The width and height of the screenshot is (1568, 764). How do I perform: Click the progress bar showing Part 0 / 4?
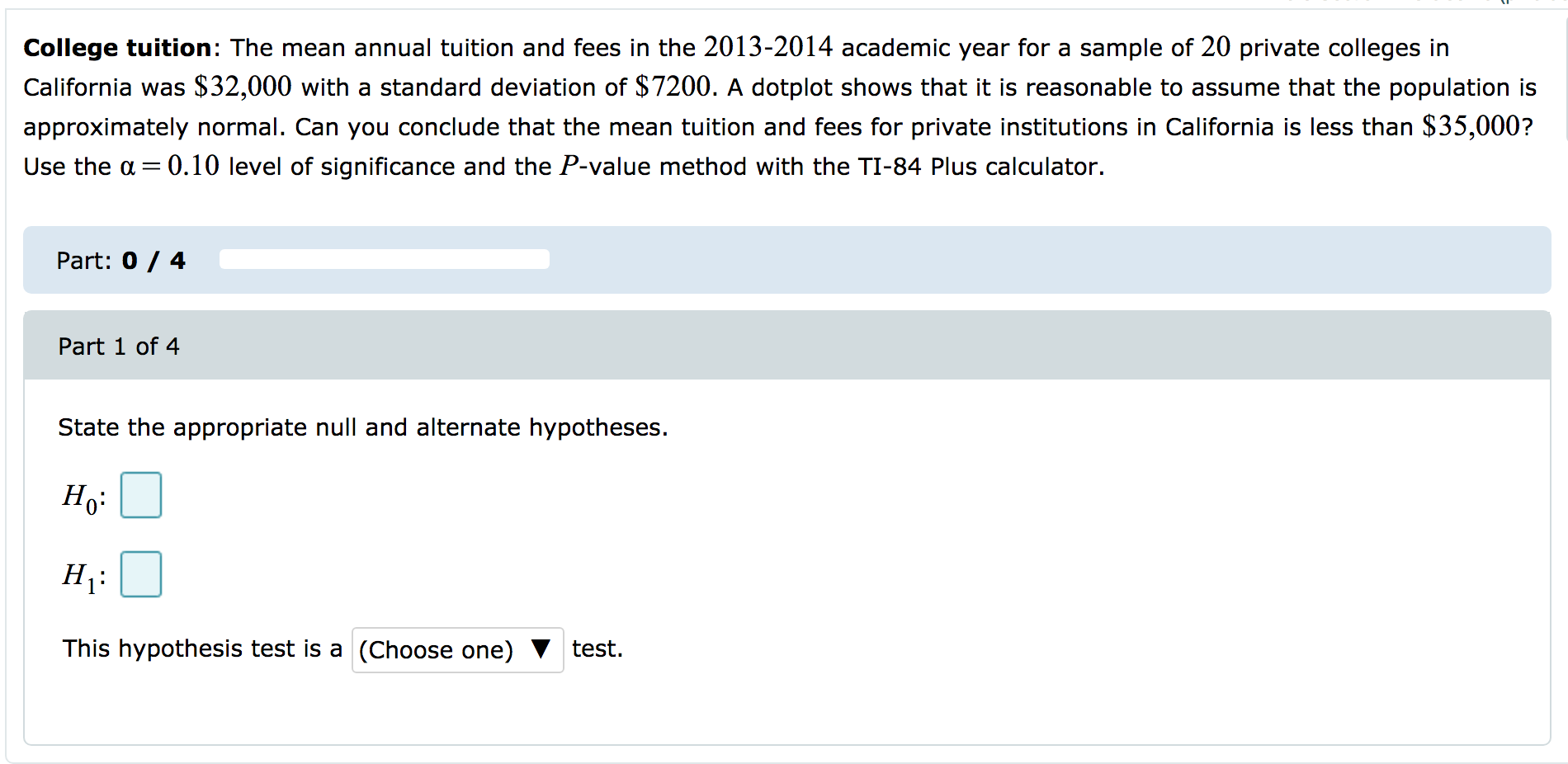384,259
